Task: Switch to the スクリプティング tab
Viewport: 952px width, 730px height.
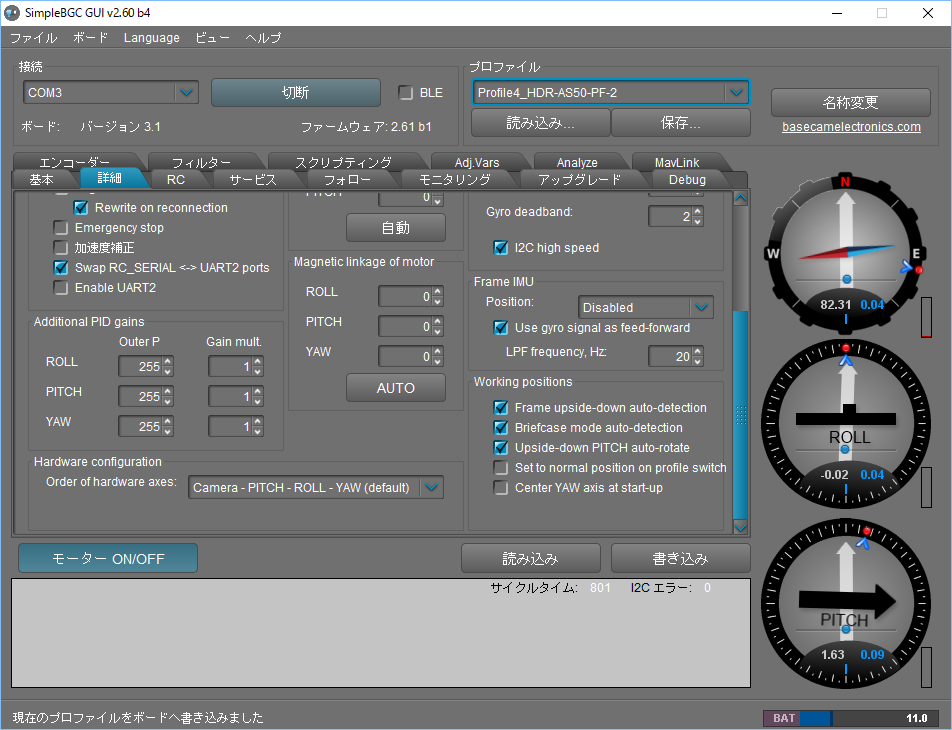Action: pos(343,162)
